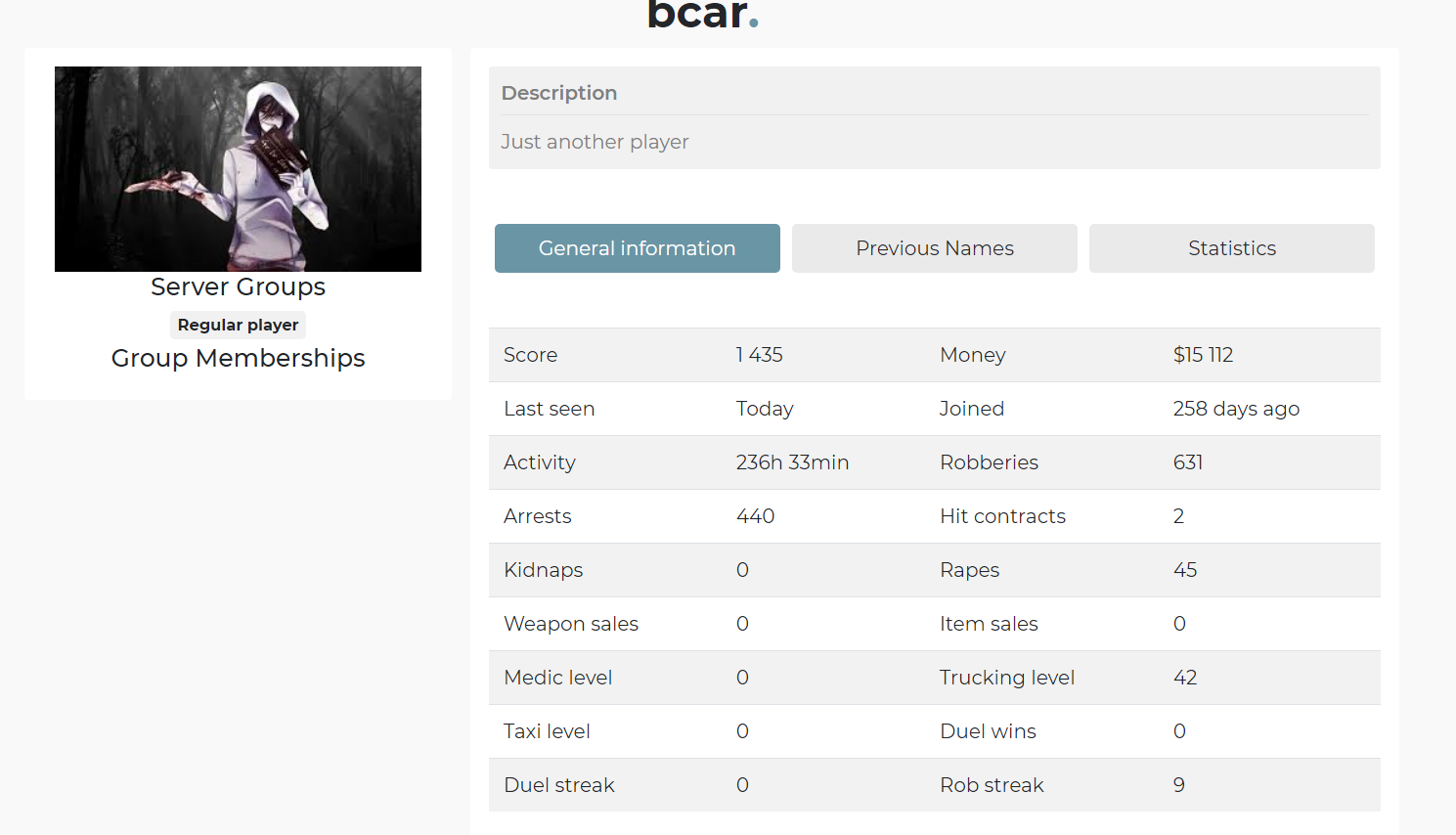Select the Last seen Today cell
Screen dimensions: 1456x835
(x=765, y=409)
